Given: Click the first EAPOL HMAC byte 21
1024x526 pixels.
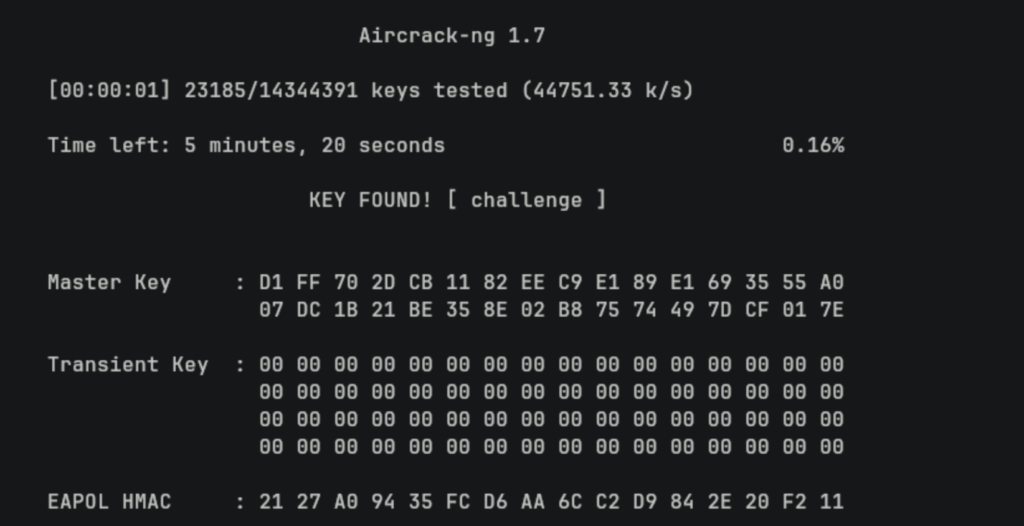Looking at the screenshot, I should click(x=271, y=501).
